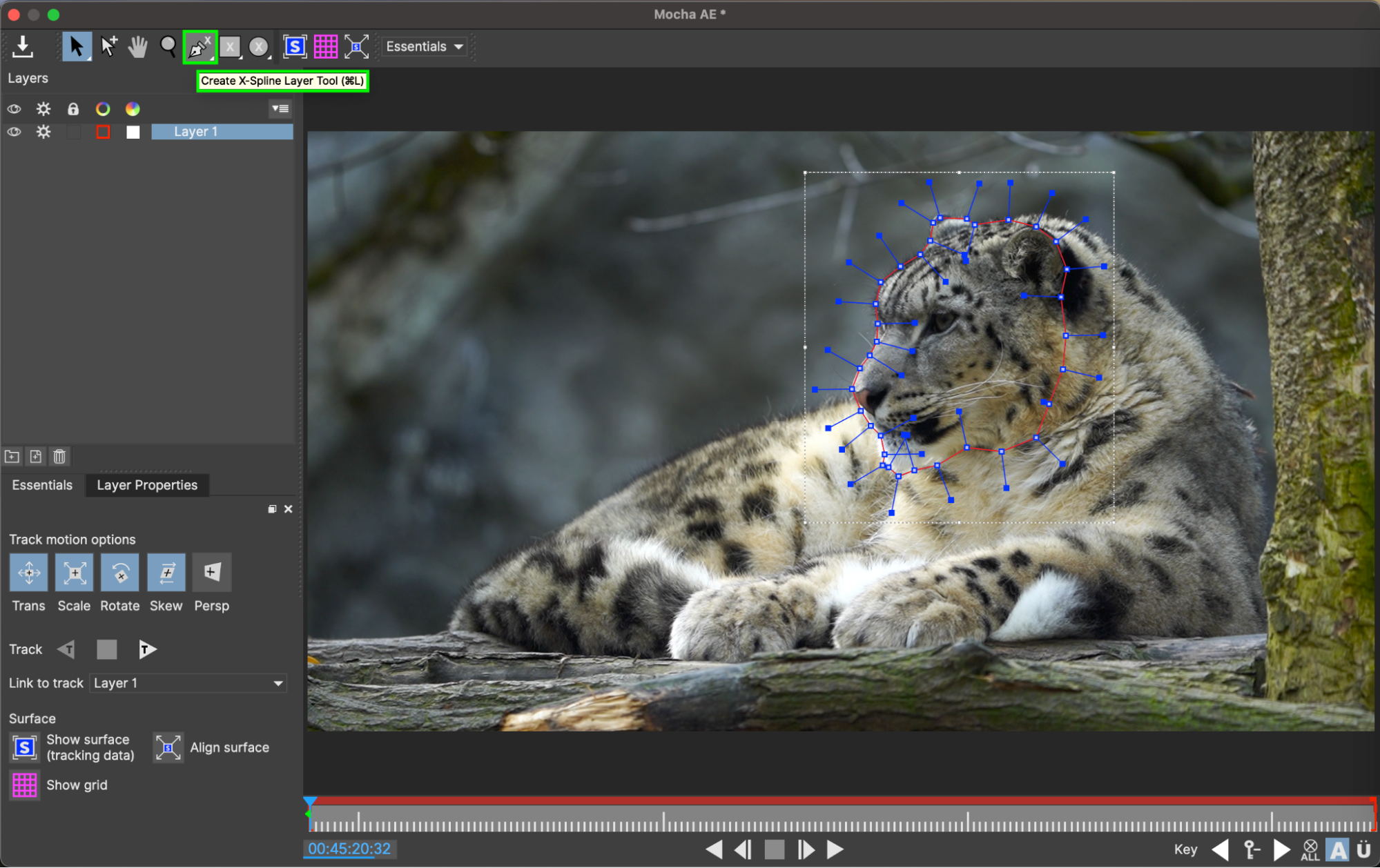Click the trash icon to delete the layer
1380x868 pixels.
[59, 456]
